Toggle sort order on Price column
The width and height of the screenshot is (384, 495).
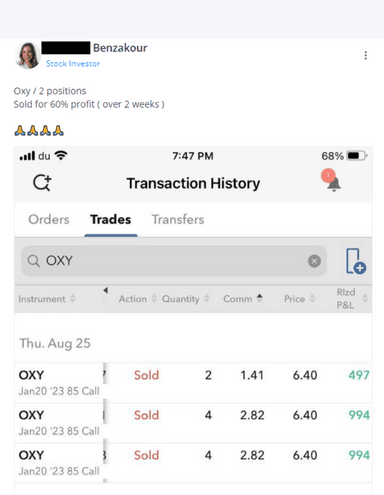point(299,299)
